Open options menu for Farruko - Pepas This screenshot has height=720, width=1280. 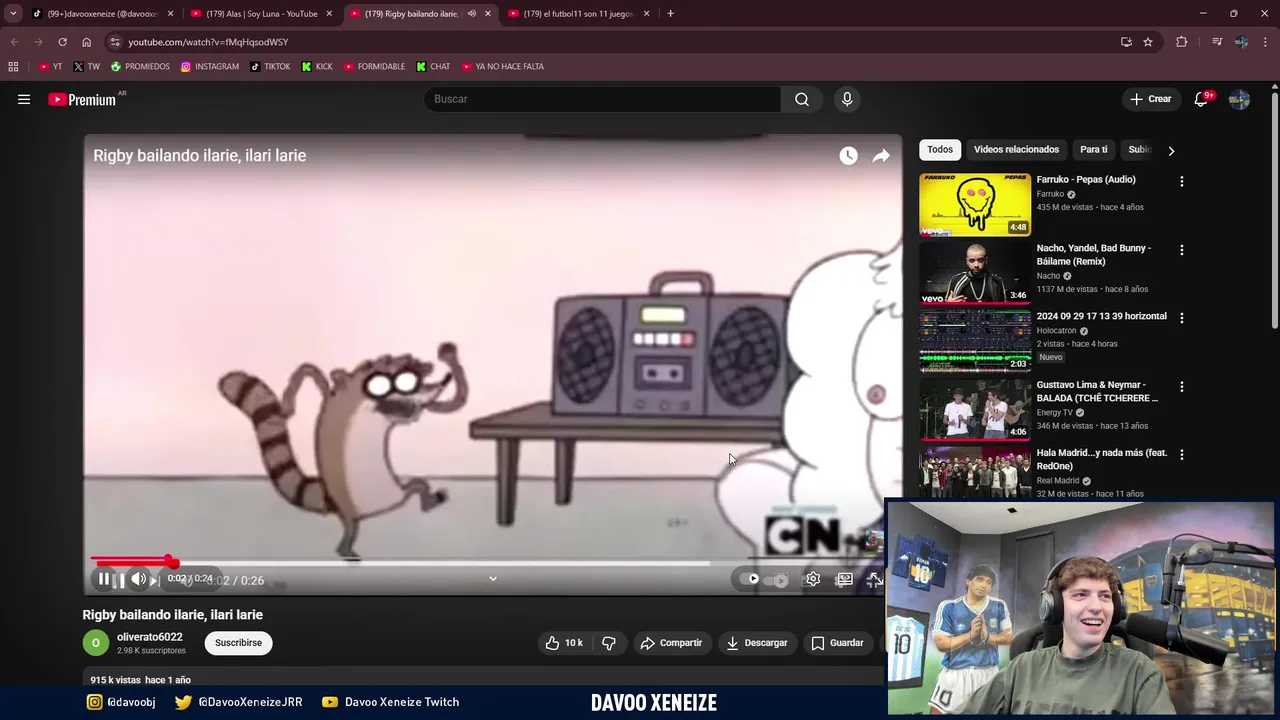(x=1182, y=182)
